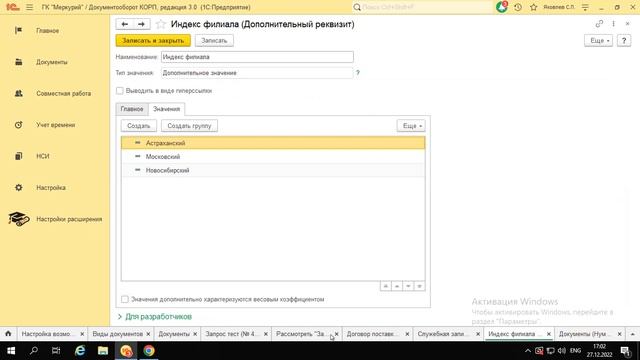Move selected value down one position
The width and height of the screenshot is (640, 360).
coord(408,286)
